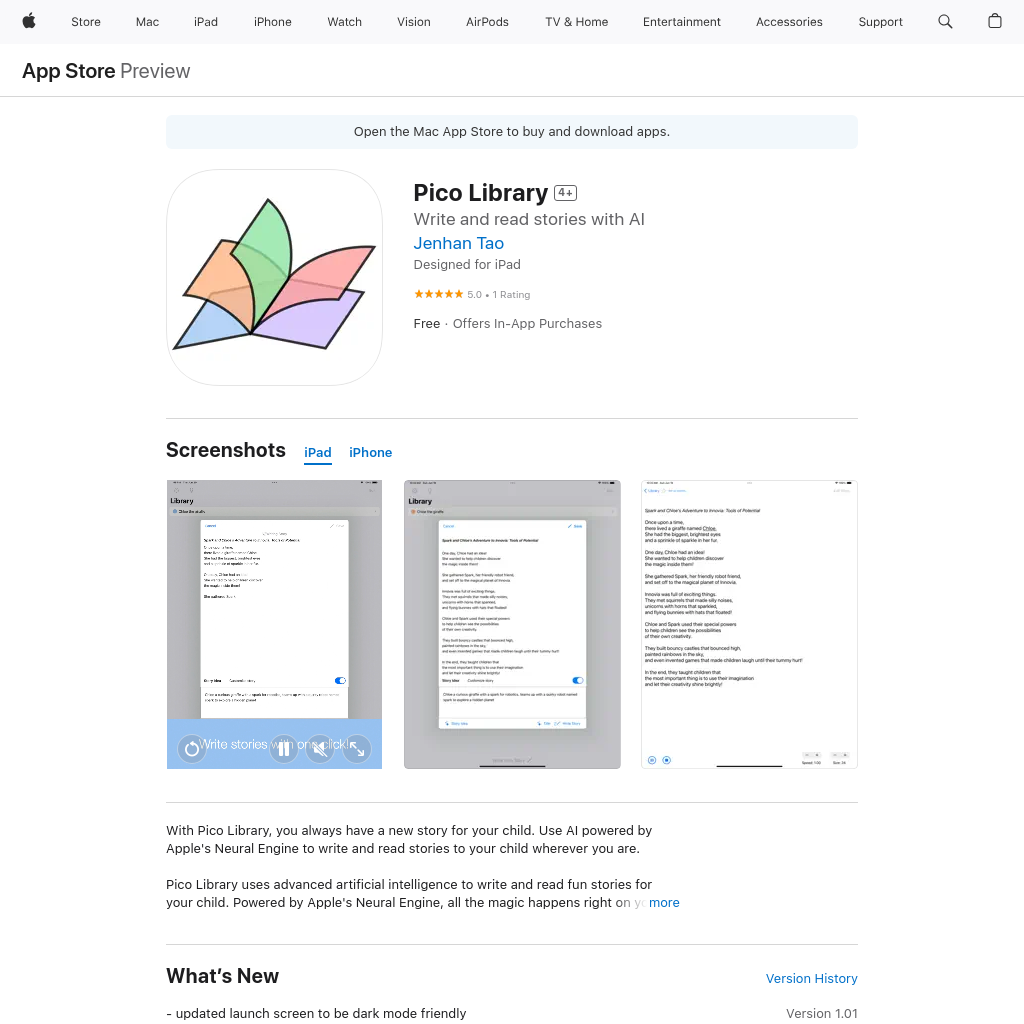Click the Pico Library app icon
1024x1024 pixels.
[274, 277]
